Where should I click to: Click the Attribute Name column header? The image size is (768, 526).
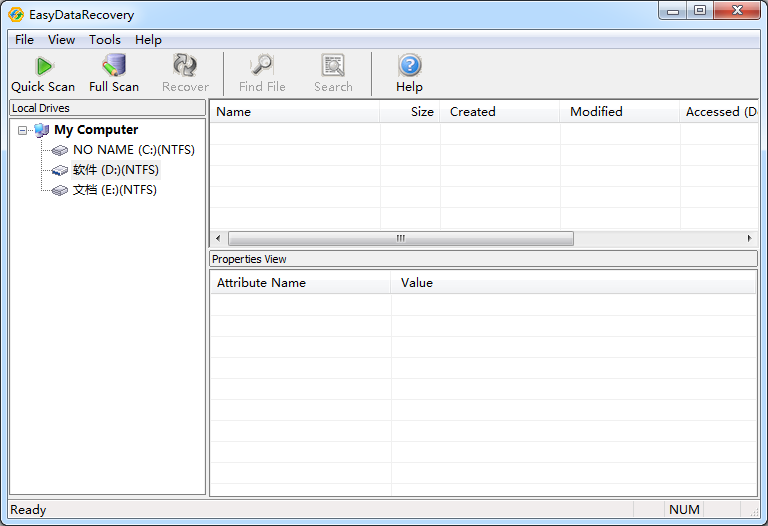point(300,283)
